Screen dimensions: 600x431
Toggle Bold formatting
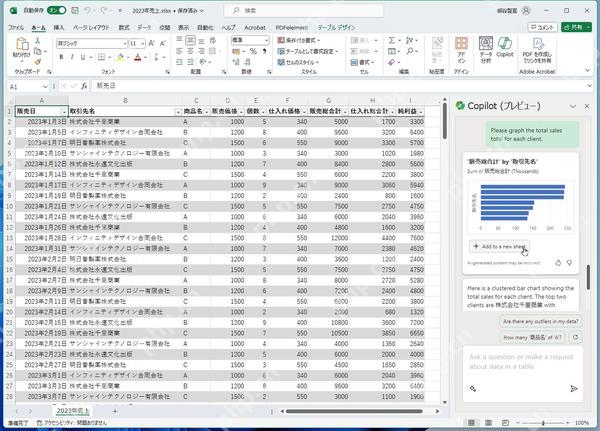61,57
